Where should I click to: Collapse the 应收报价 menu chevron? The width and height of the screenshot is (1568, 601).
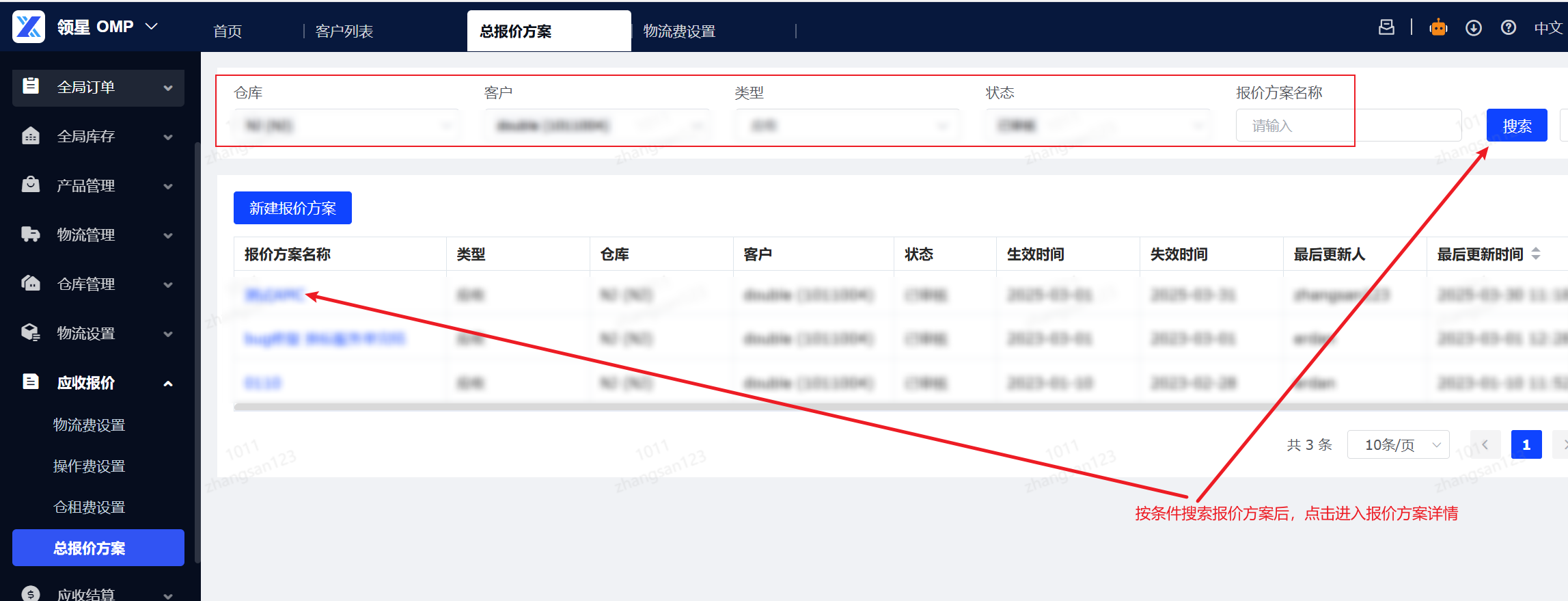168,384
